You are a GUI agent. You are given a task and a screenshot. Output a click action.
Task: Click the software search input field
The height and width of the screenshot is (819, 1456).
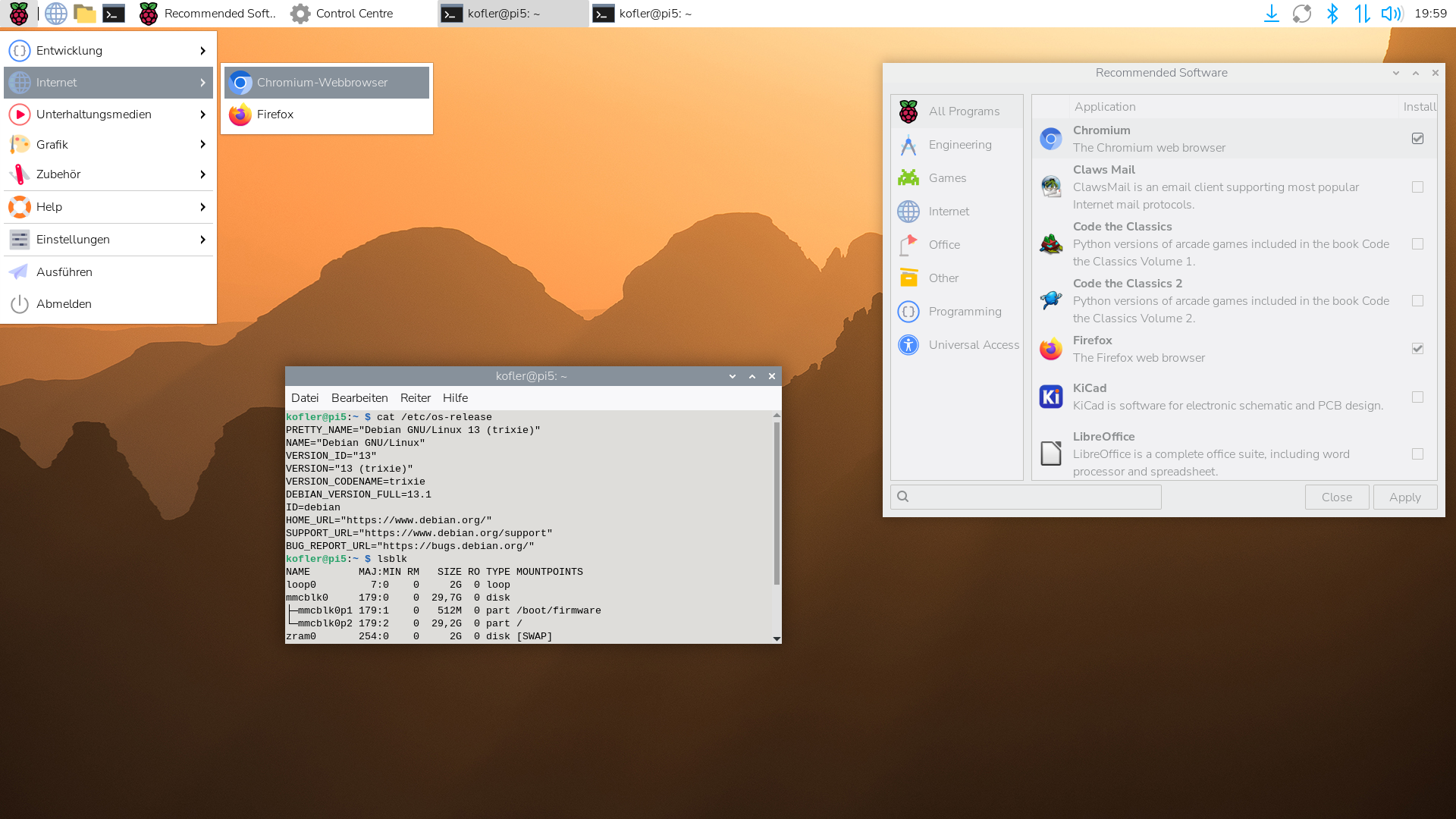(x=1033, y=497)
